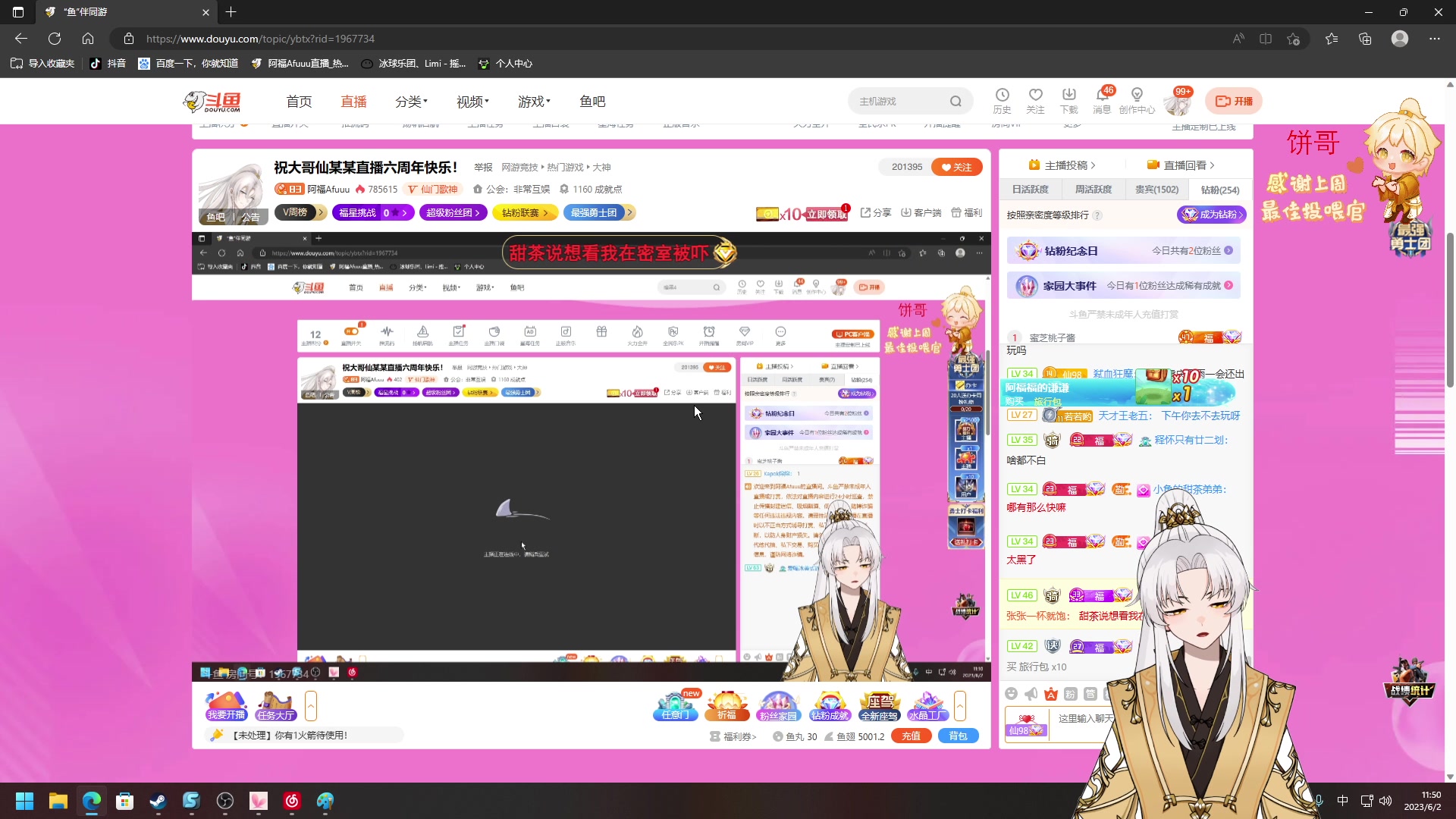Screen dimensions: 1456x819
Task: Click into the chat input field
Action: tap(1085, 718)
